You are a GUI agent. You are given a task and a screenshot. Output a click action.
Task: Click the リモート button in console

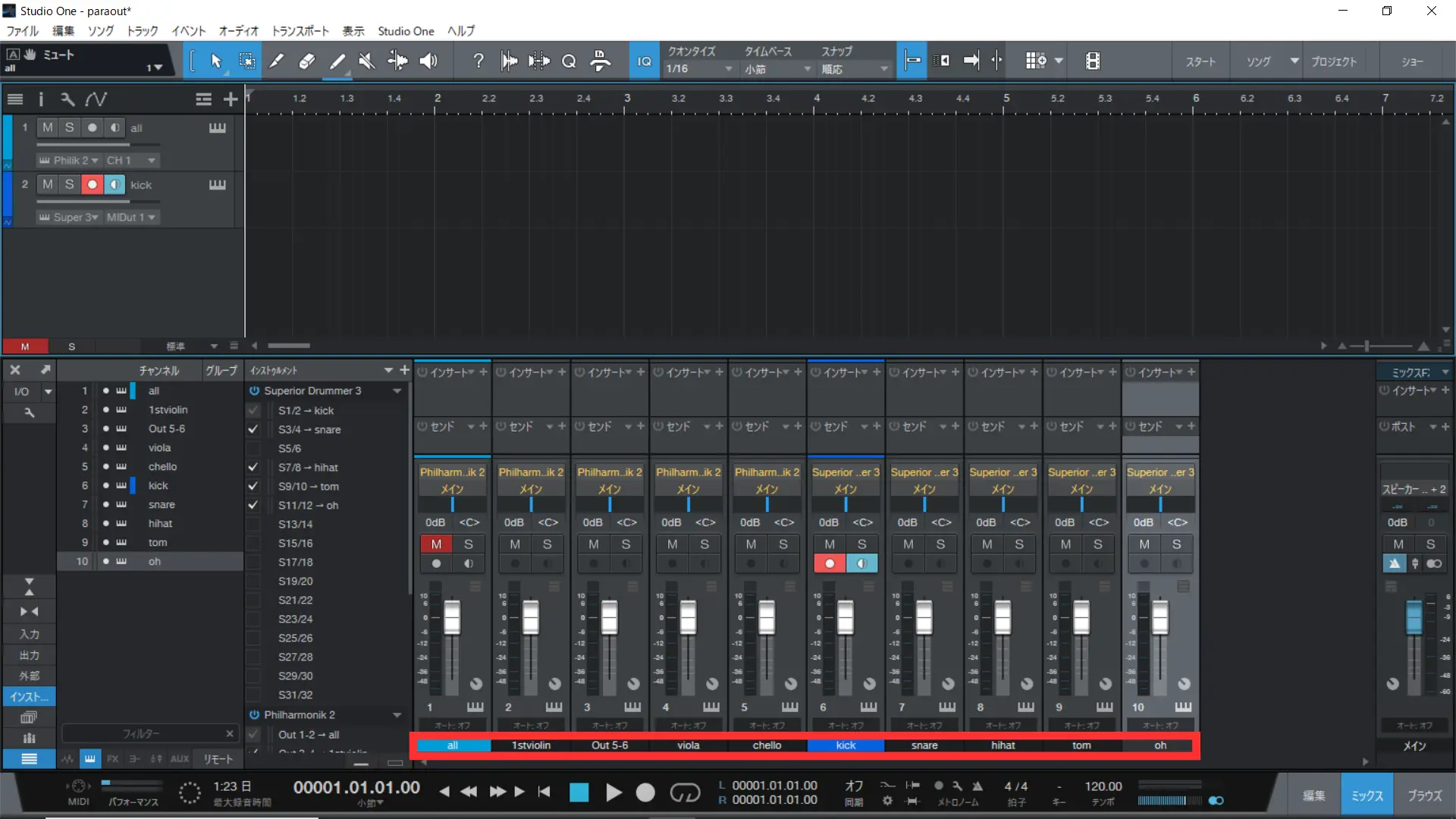[218, 759]
